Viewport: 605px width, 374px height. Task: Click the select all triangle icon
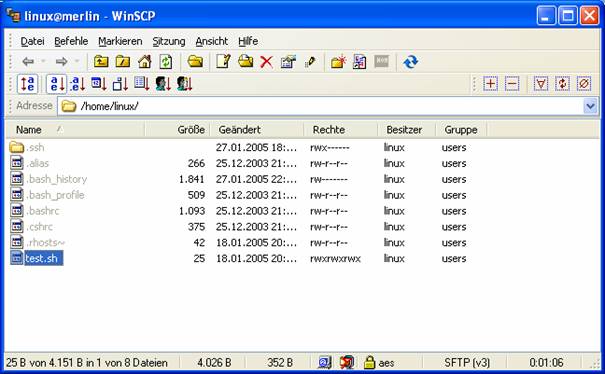coord(541,84)
